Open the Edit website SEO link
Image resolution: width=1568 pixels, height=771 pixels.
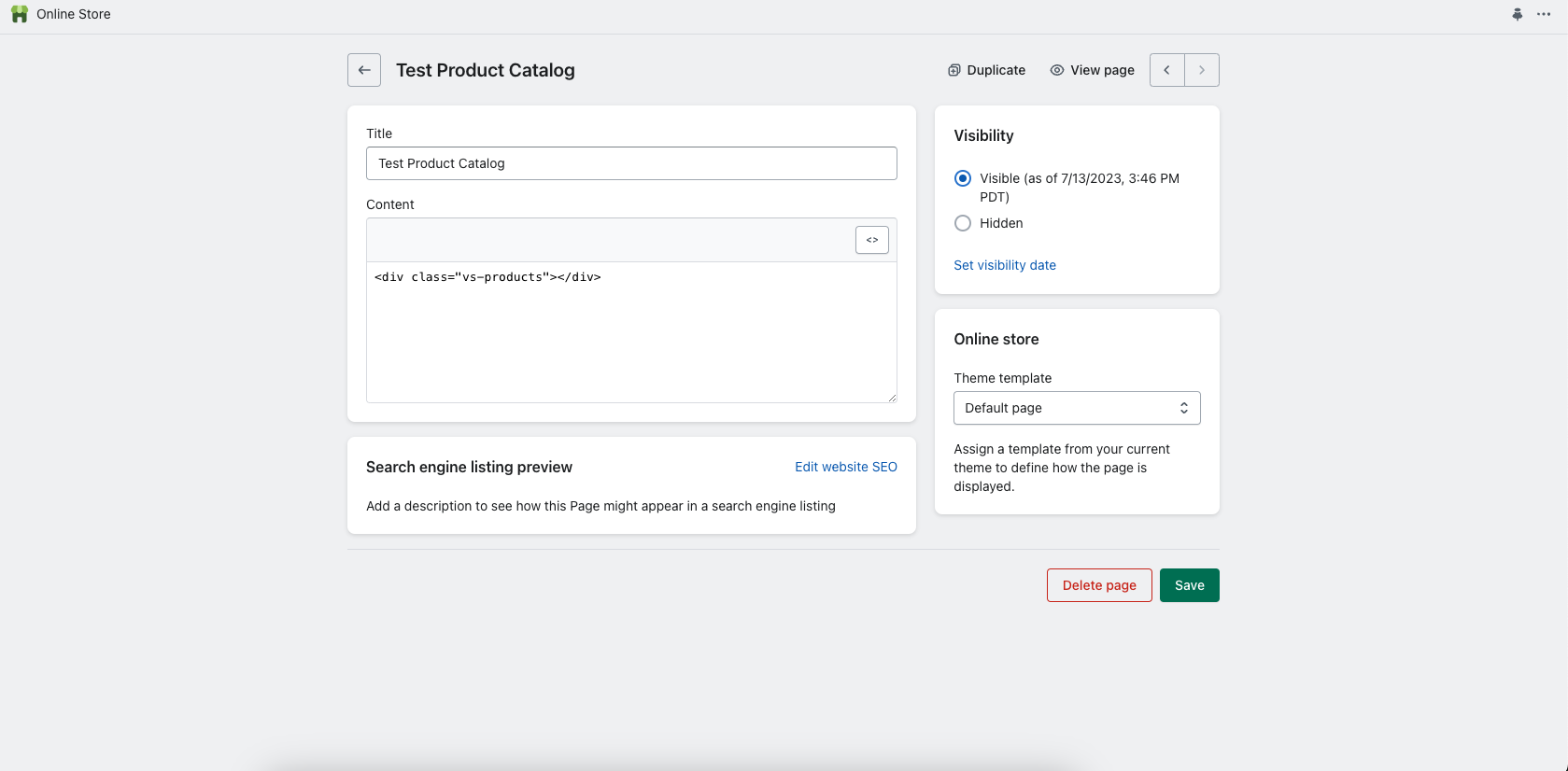coord(846,467)
